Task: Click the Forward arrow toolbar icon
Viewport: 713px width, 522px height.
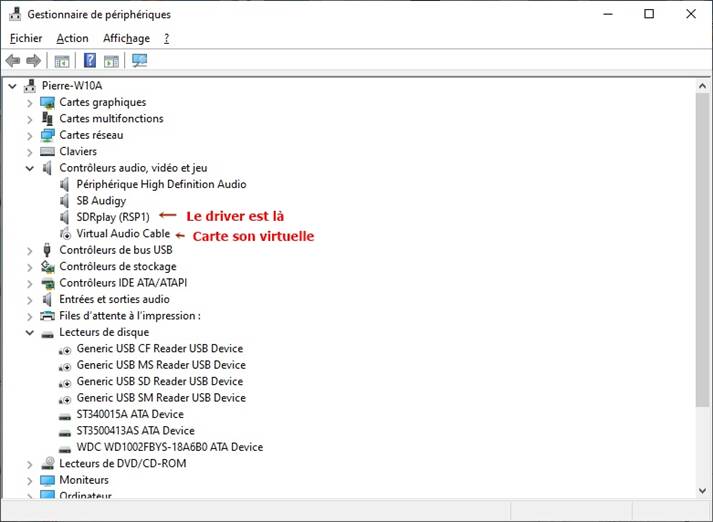Action: [34, 60]
